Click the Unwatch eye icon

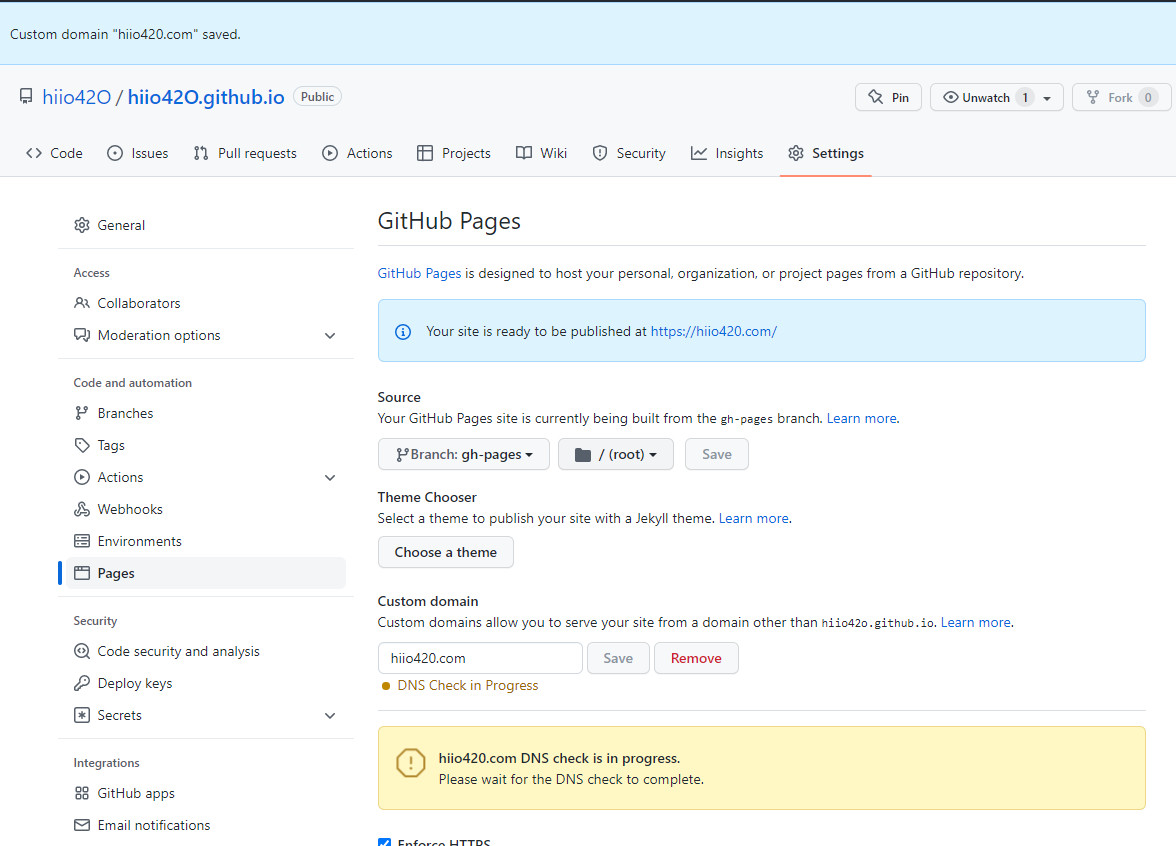[950, 98]
